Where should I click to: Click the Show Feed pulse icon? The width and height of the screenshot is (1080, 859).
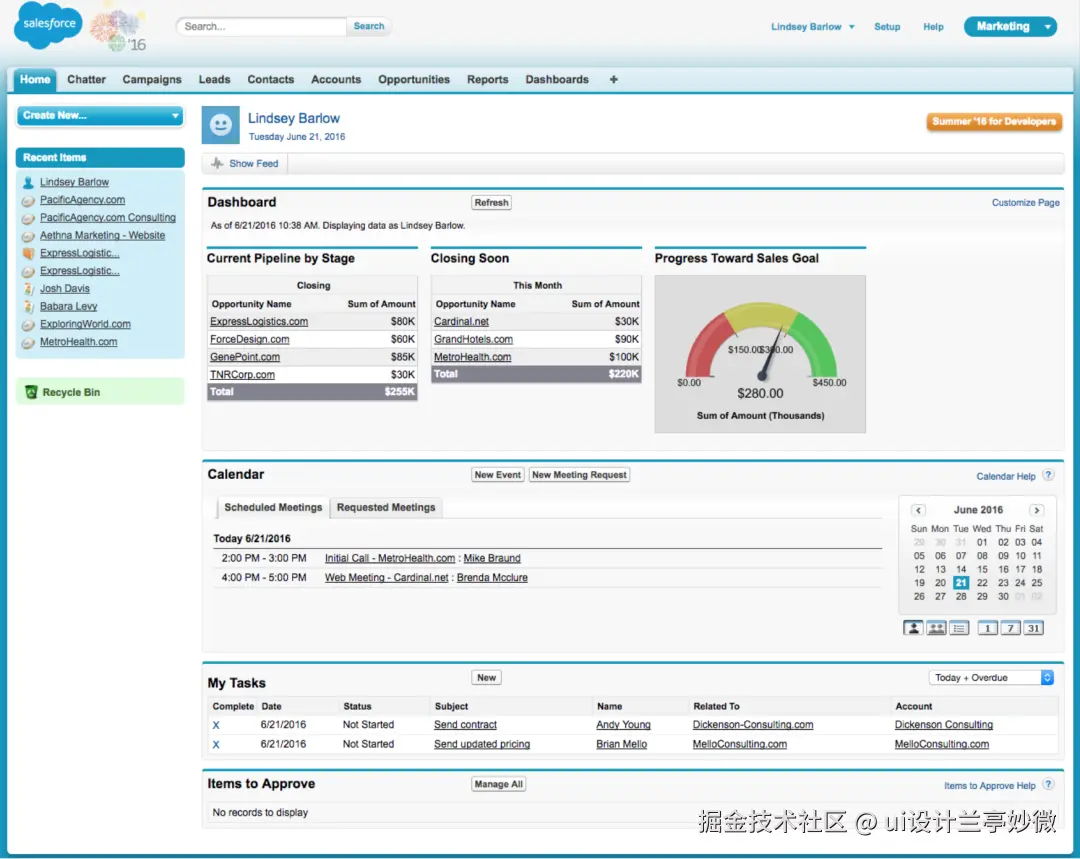pyautogui.click(x=217, y=163)
